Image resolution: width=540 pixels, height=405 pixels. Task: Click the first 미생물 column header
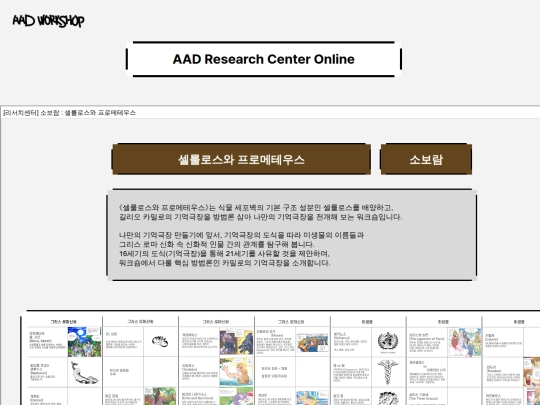click(x=367, y=322)
